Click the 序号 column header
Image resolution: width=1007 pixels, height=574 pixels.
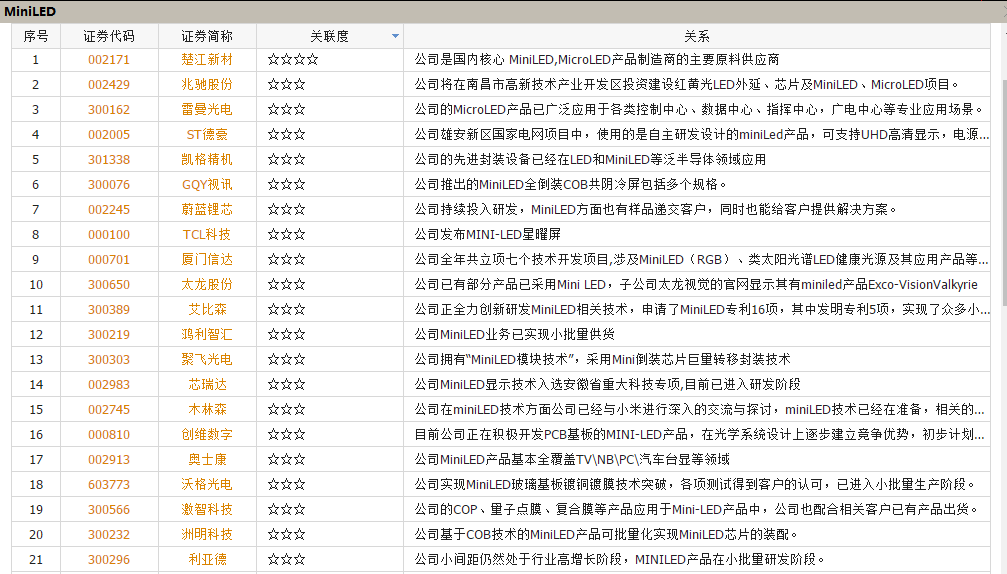tap(36, 37)
